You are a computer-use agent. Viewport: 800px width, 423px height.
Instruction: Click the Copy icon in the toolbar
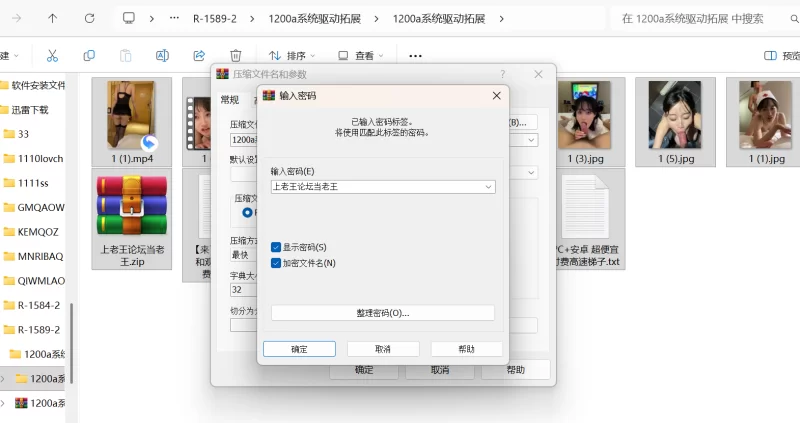point(89,56)
